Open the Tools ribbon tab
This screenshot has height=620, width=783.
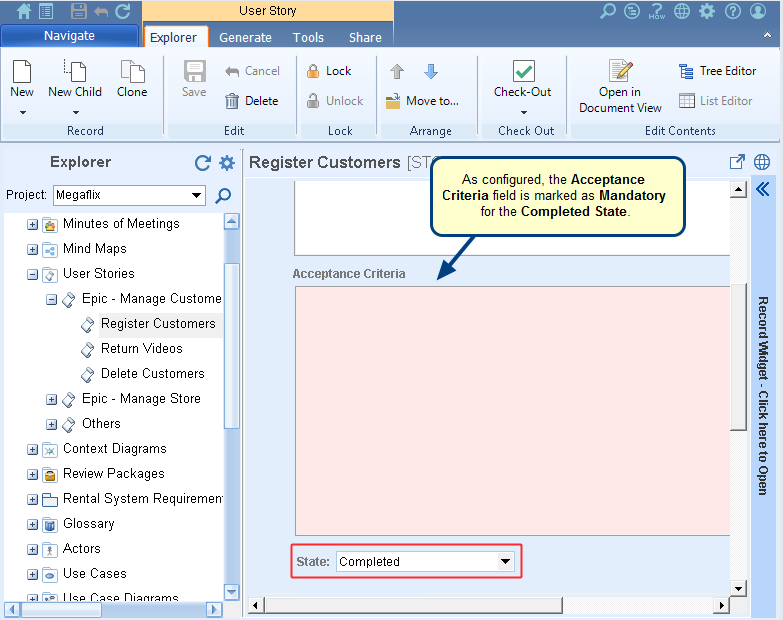308,37
